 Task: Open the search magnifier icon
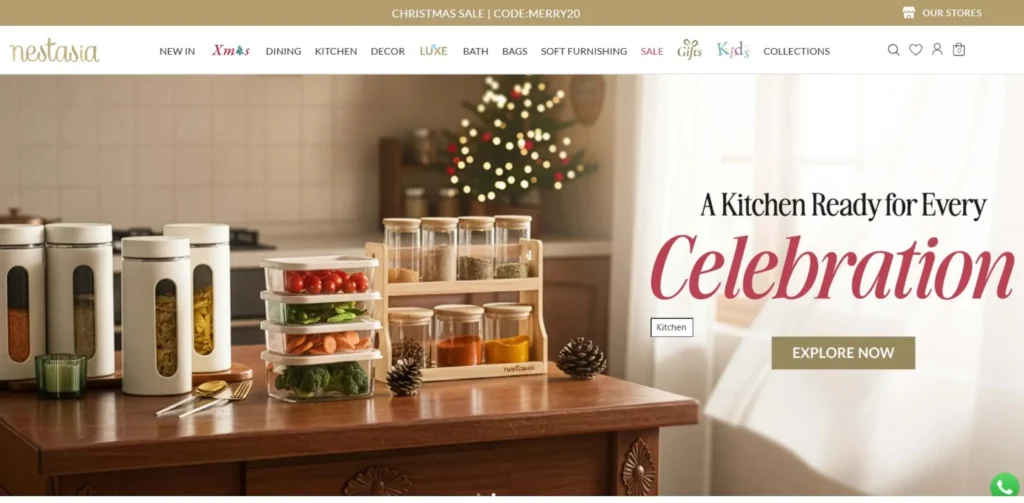pos(893,50)
